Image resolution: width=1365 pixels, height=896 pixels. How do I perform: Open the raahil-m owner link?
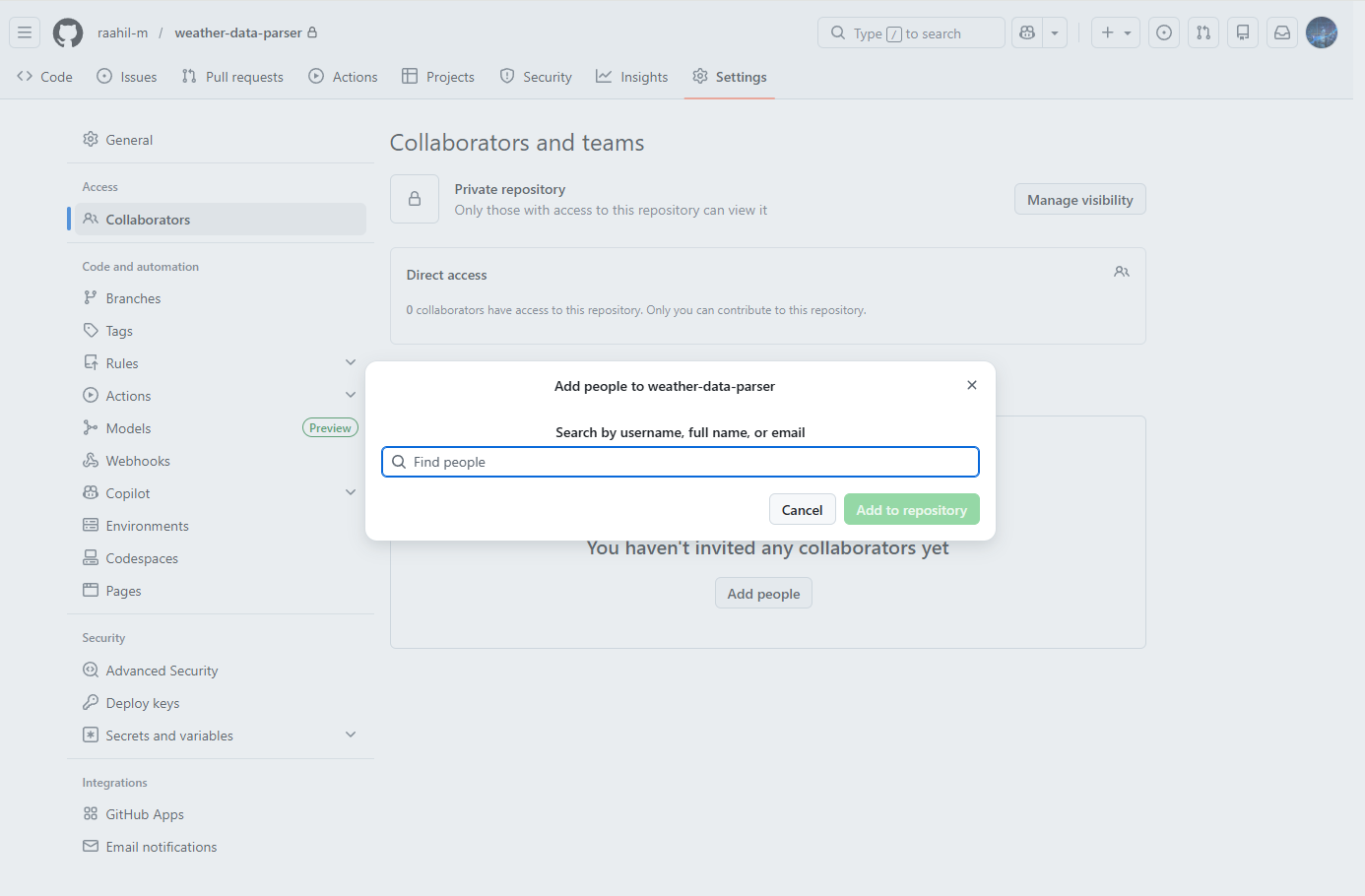click(122, 32)
